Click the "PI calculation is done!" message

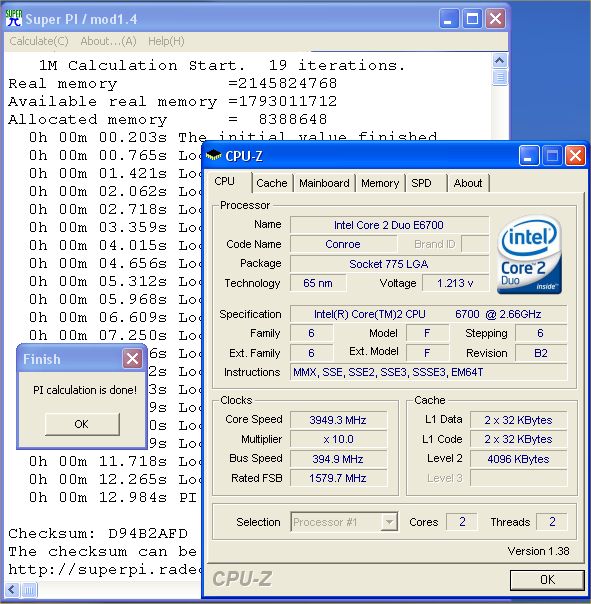(85, 390)
